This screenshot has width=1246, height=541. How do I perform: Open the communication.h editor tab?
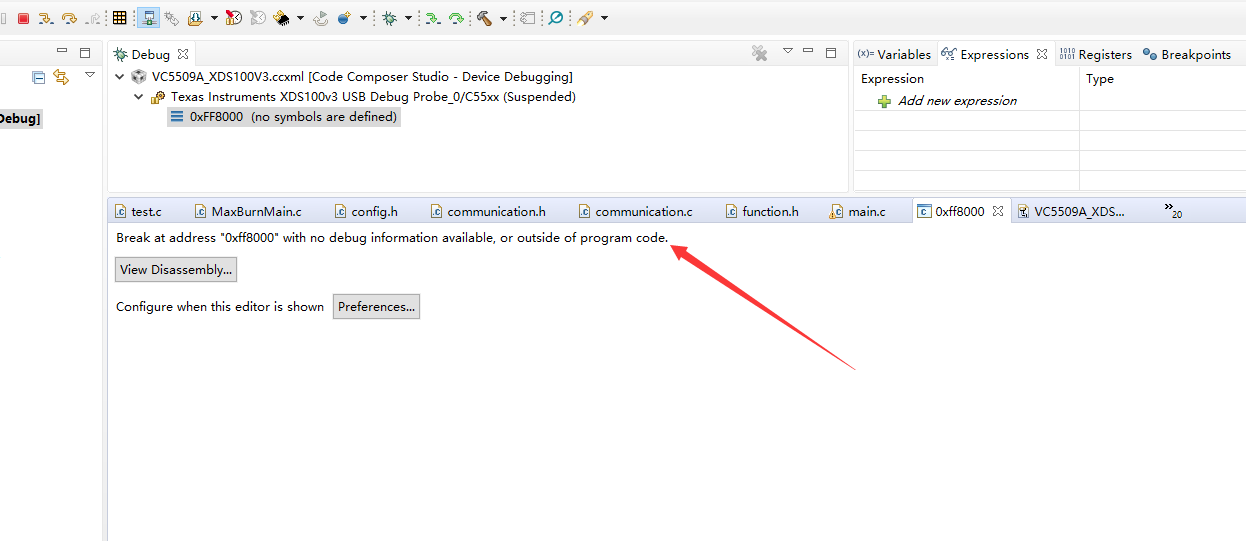coord(487,211)
